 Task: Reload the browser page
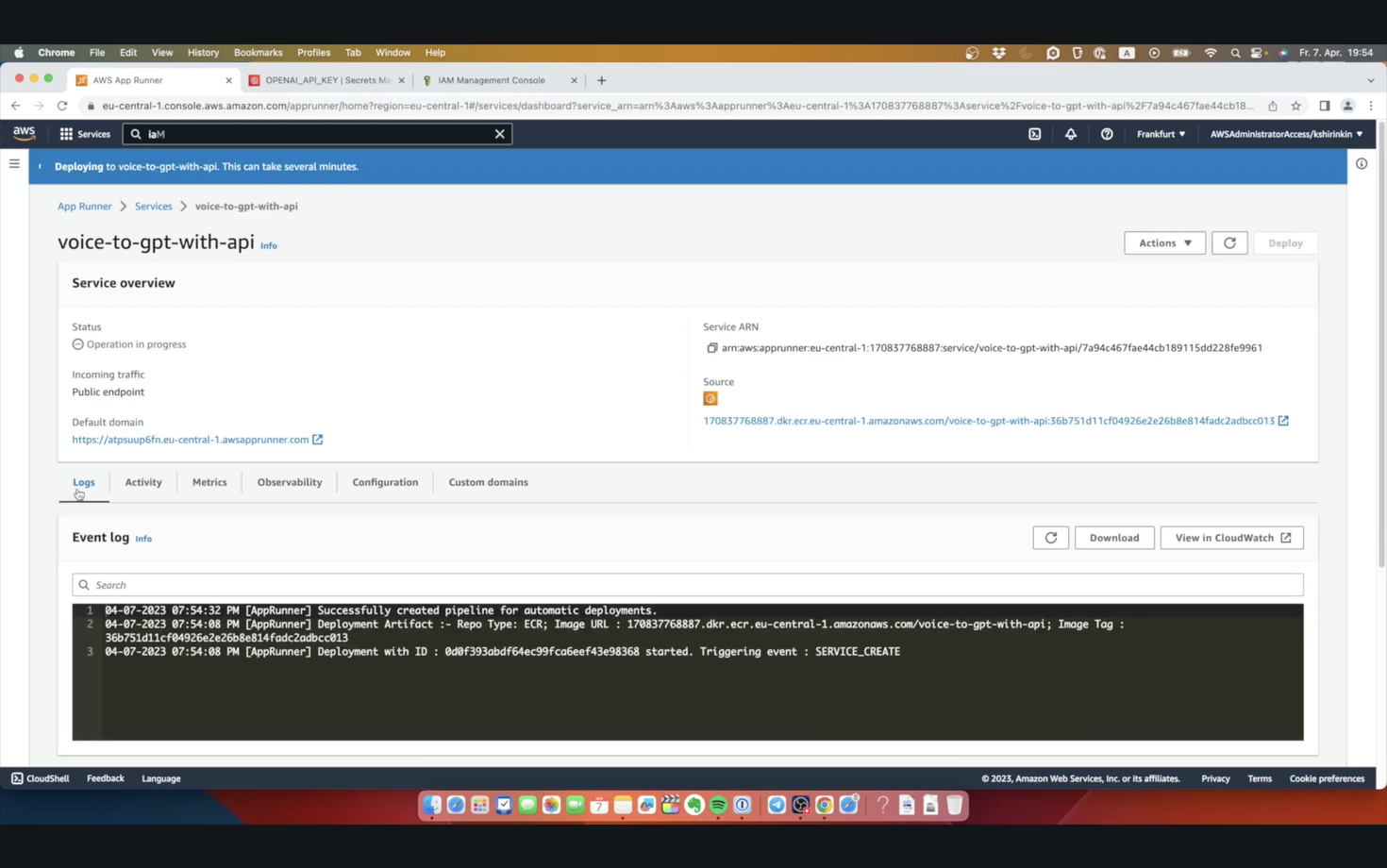pos(62,106)
